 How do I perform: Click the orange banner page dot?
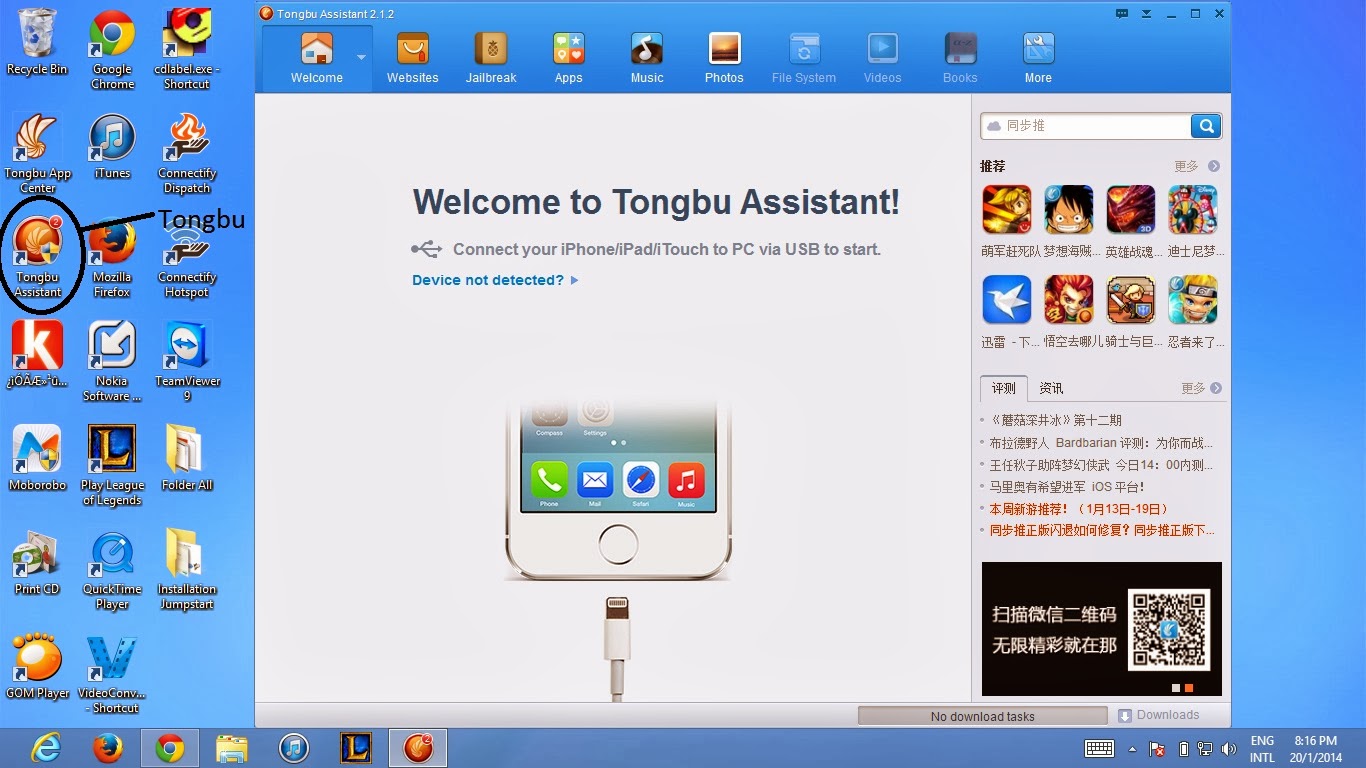click(x=1189, y=688)
